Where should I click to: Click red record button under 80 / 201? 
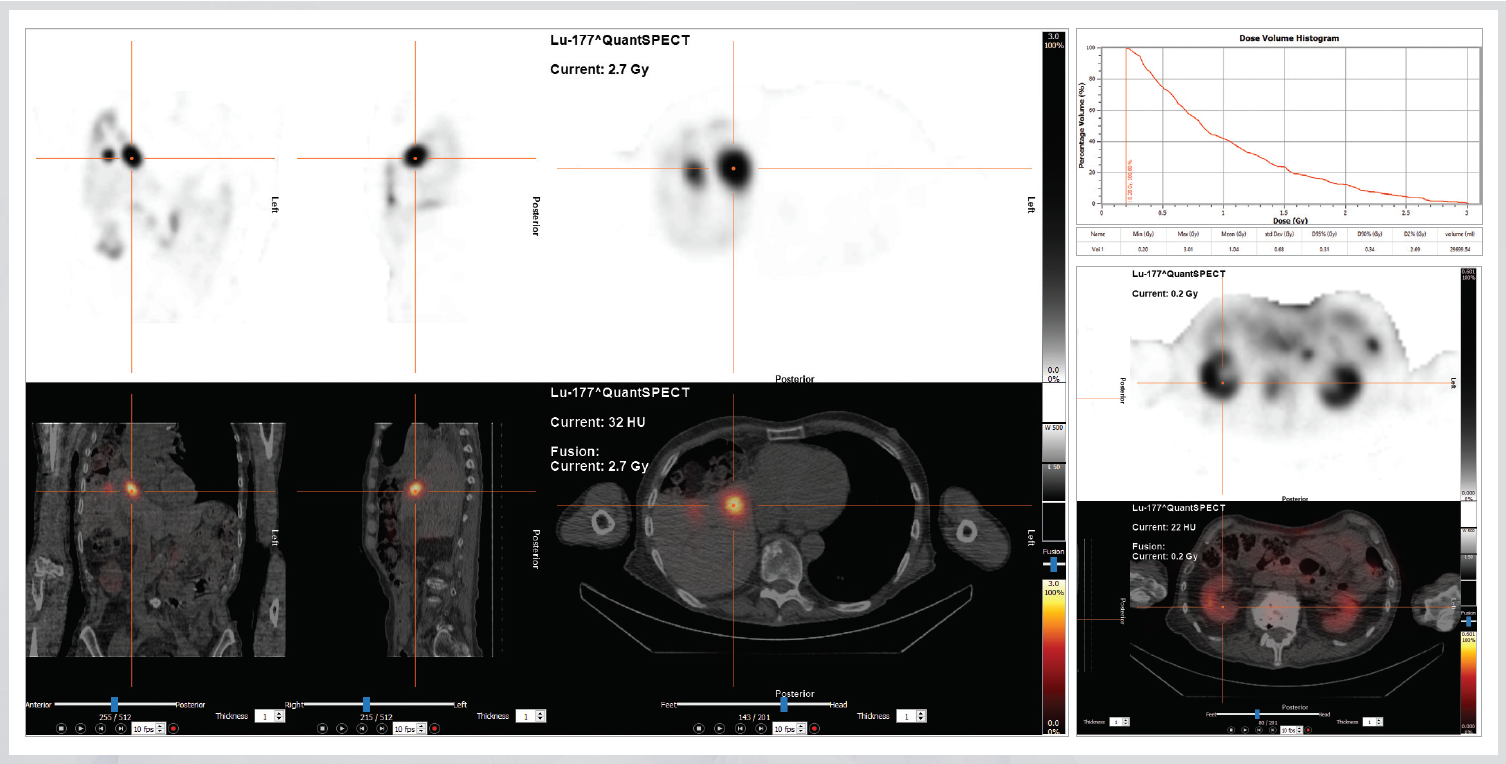1308,730
